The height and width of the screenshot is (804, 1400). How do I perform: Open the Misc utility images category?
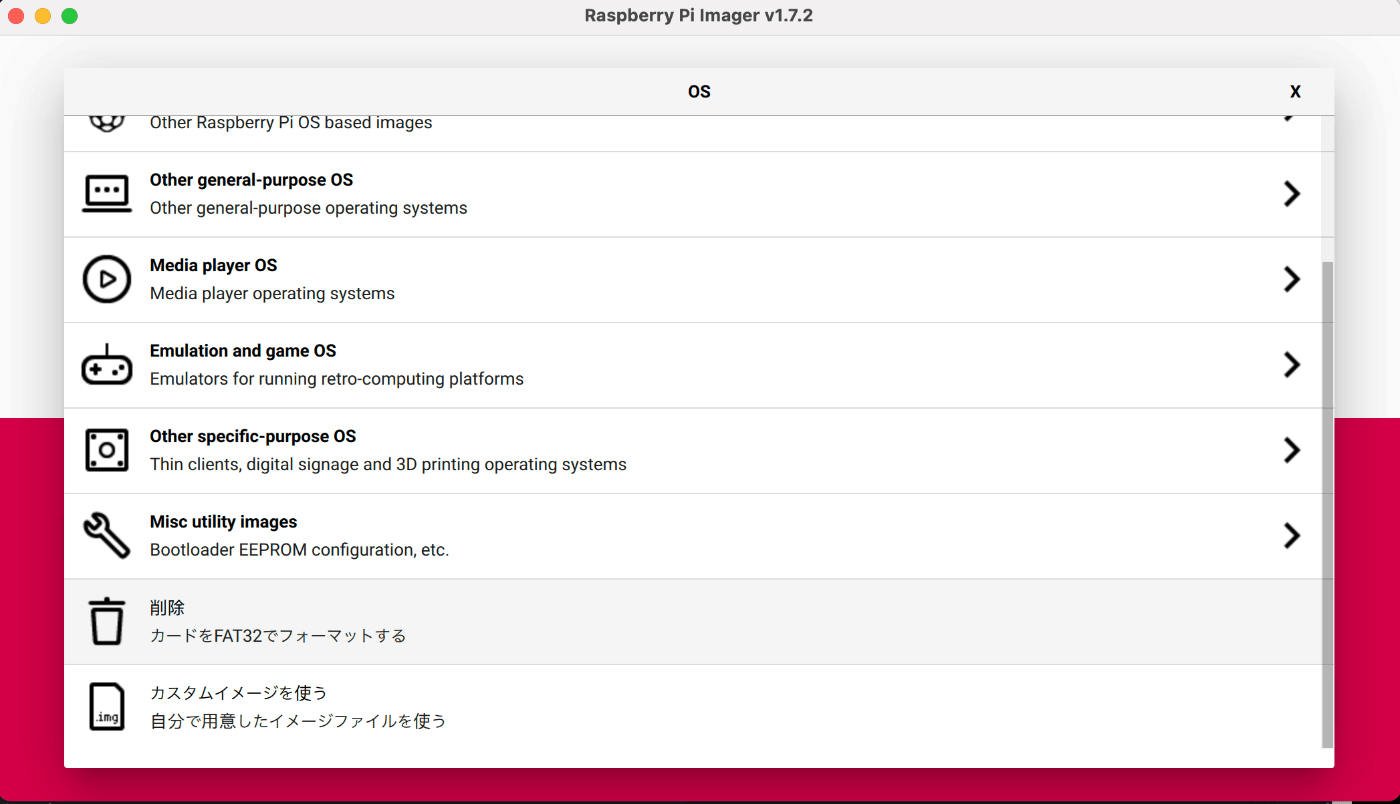tap(692, 536)
